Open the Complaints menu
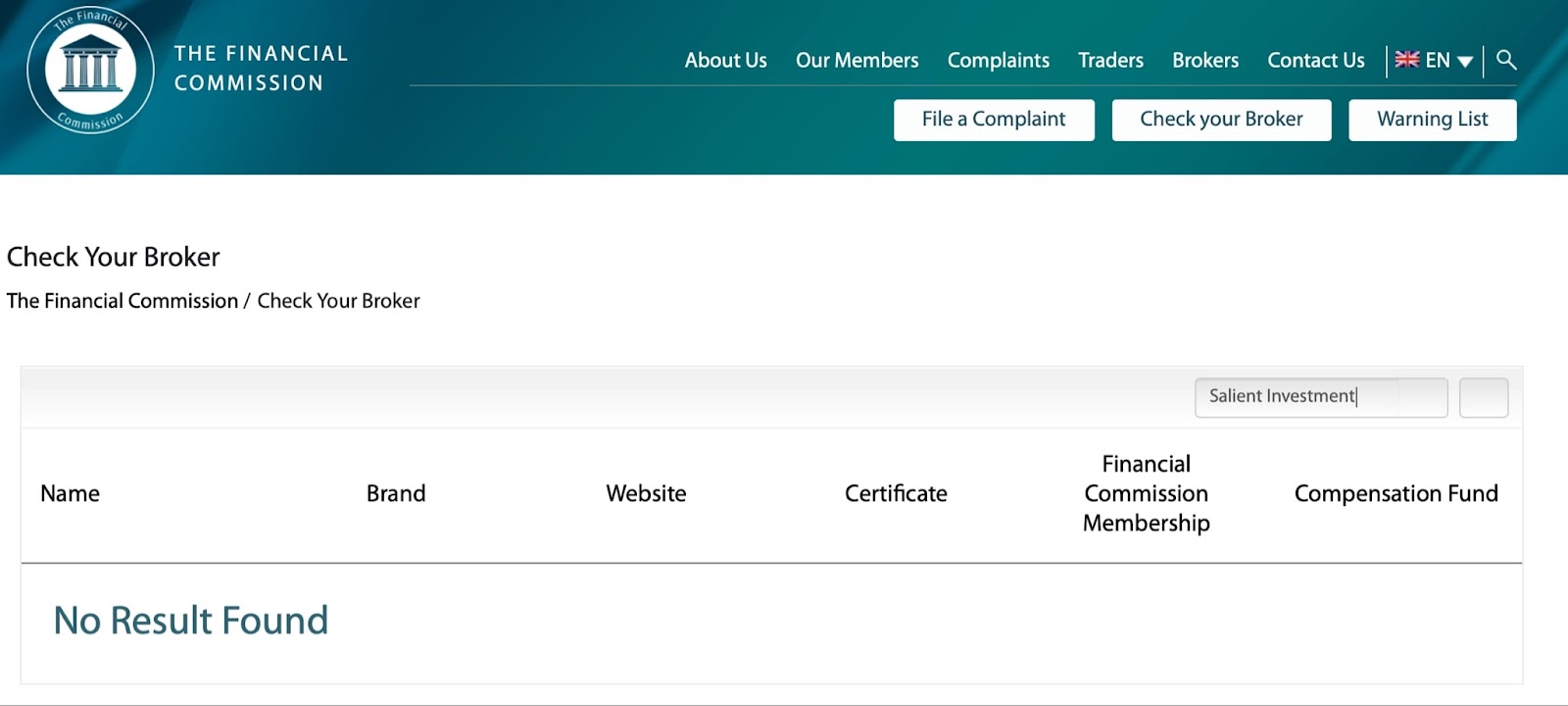Screen dimensions: 1568x706 [998, 60]
